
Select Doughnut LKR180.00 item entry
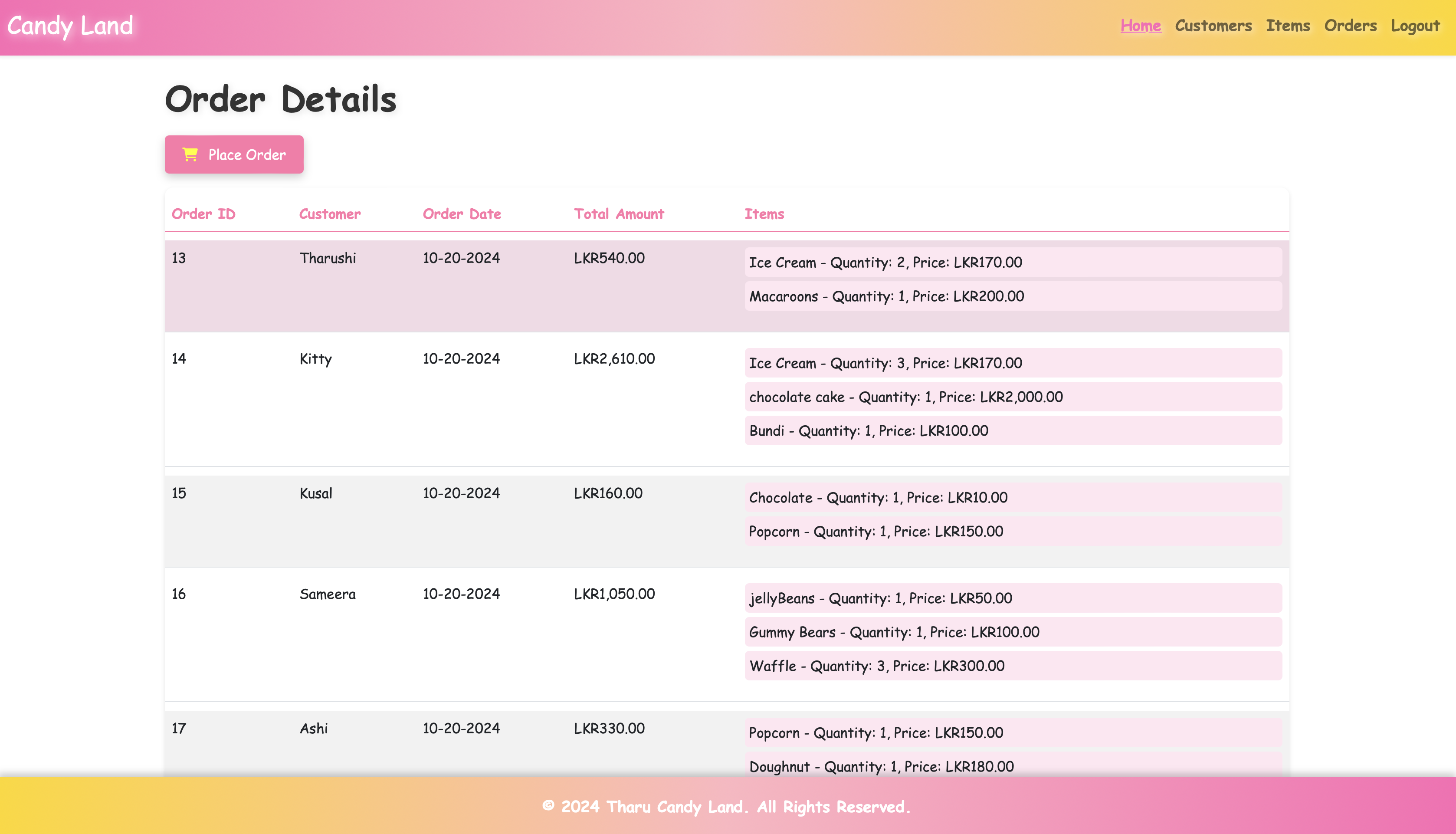coord(1013,765)
